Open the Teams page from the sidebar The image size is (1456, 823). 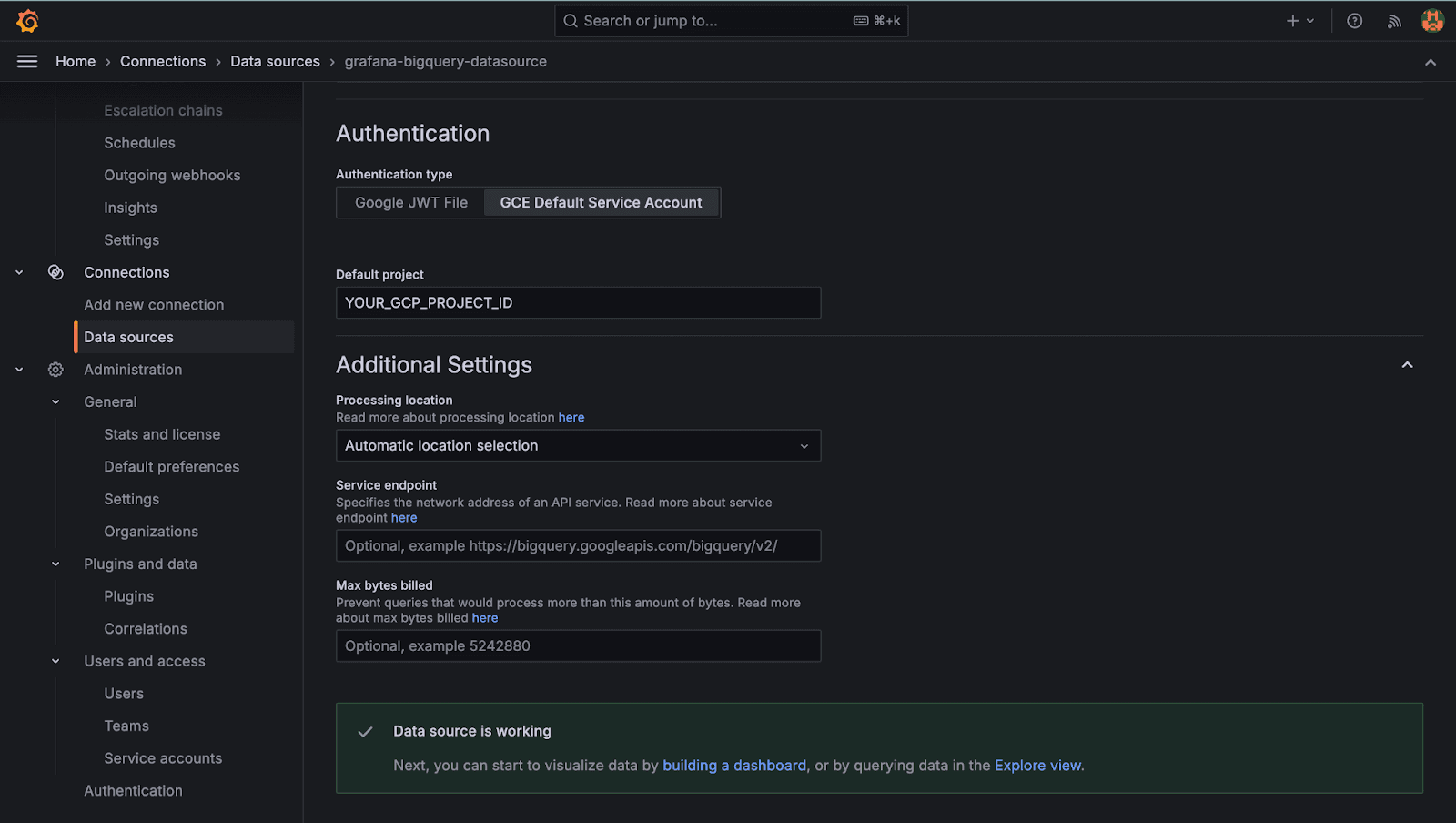point(126,726)
